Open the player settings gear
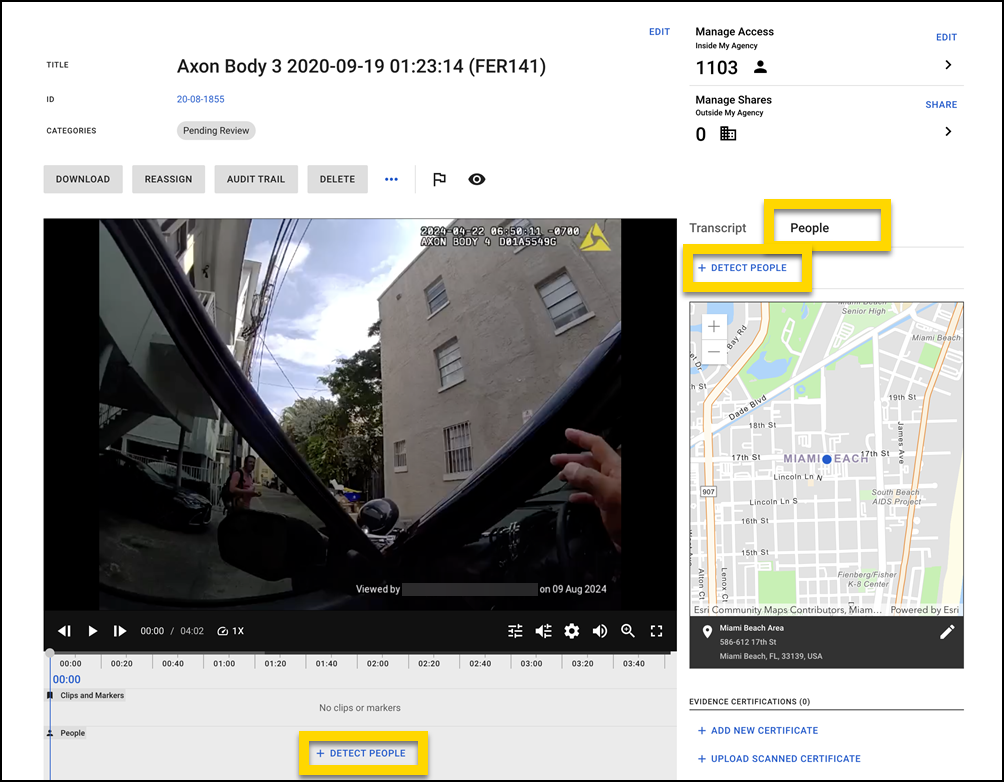The image size is (1004, 782). coord(572,631)
